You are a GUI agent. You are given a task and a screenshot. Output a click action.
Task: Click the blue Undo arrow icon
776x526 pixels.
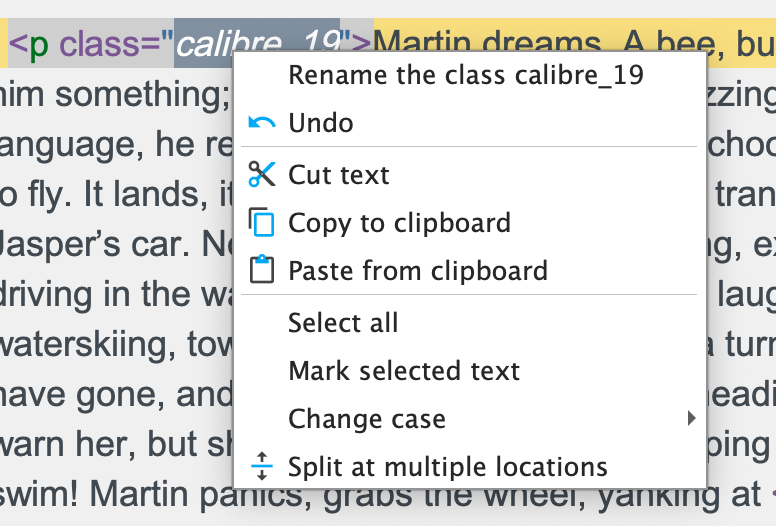[261, 123]
